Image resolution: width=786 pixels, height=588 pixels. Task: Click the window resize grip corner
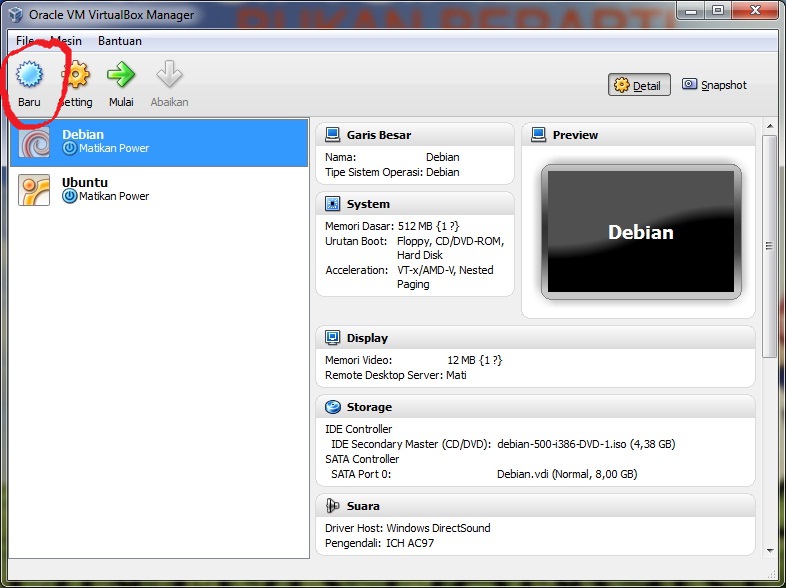tap(771, 574)
